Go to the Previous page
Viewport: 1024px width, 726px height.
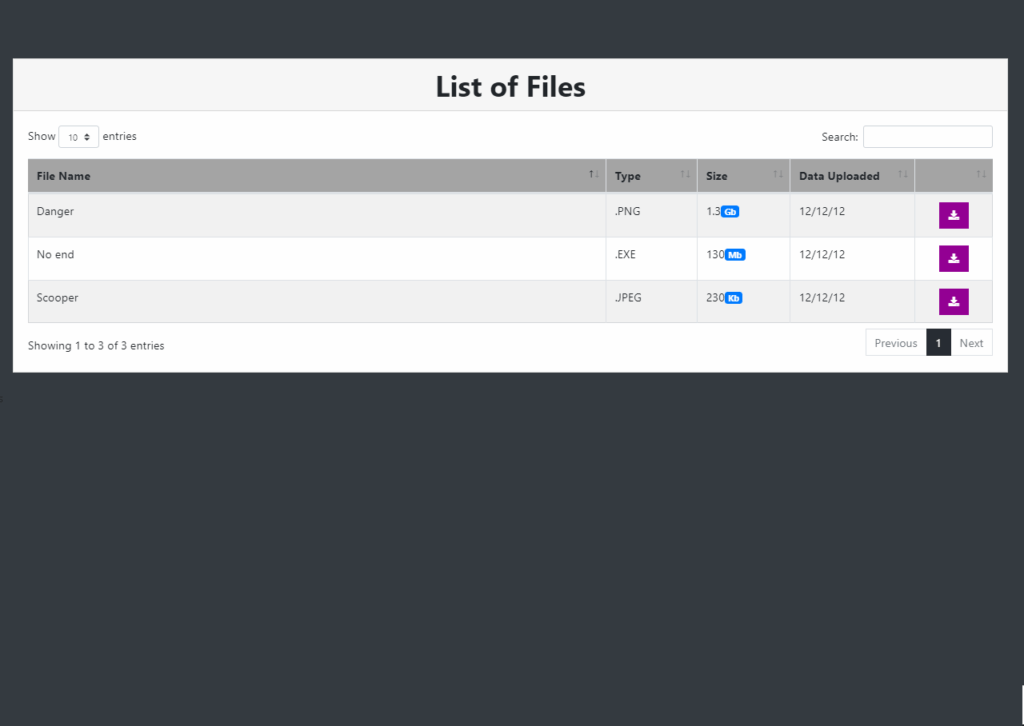(895, 343)
